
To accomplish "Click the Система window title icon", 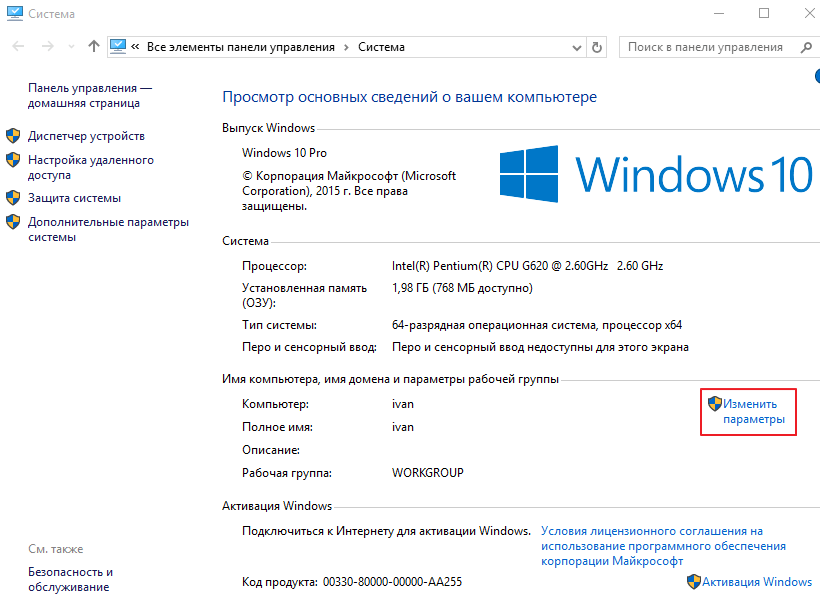I will coord(15,14).
